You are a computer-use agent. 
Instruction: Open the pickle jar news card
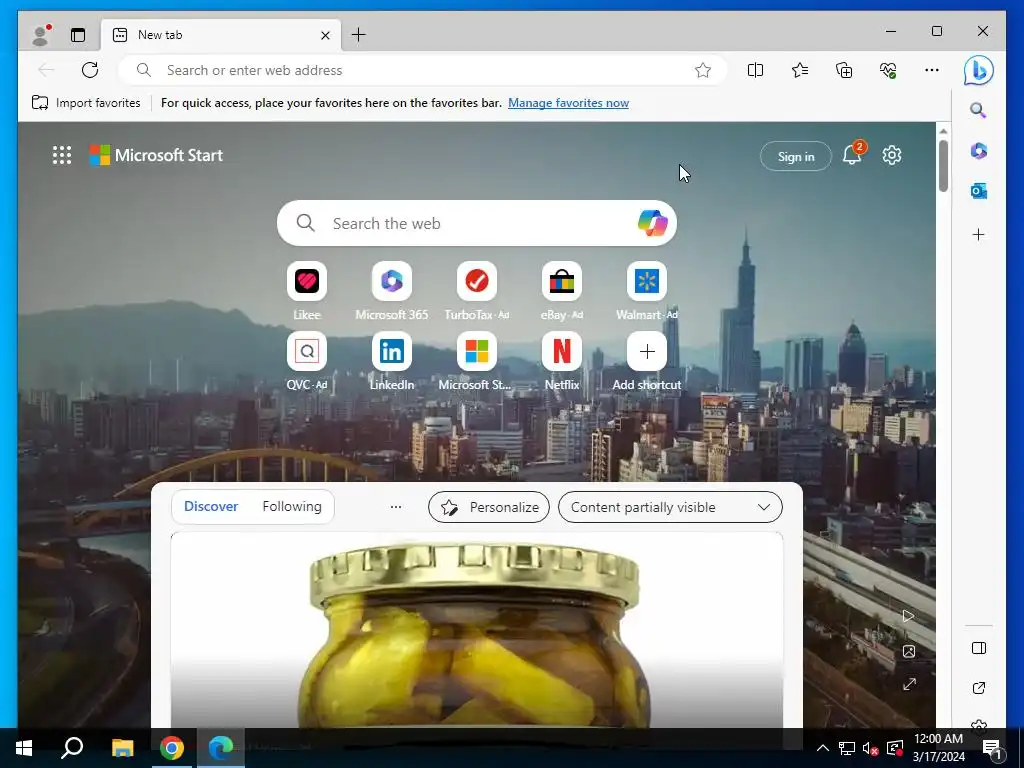[x=477, y=630]
